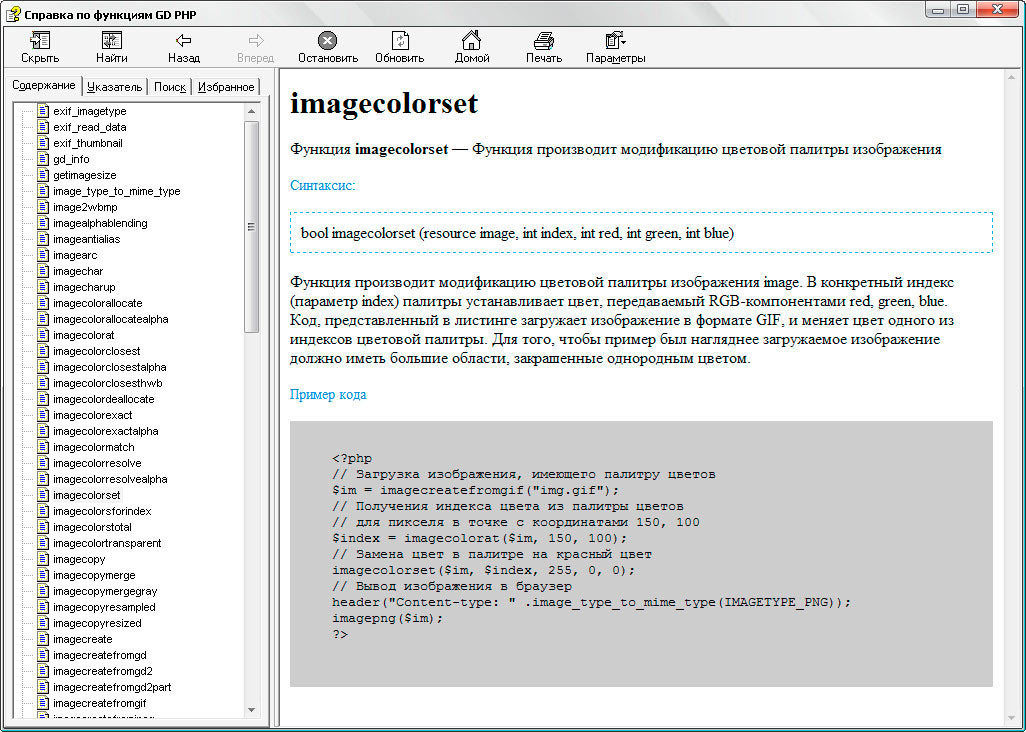1026x732 pixels.
Task: Print the topic using Печать icon
Action: [544, 41]
